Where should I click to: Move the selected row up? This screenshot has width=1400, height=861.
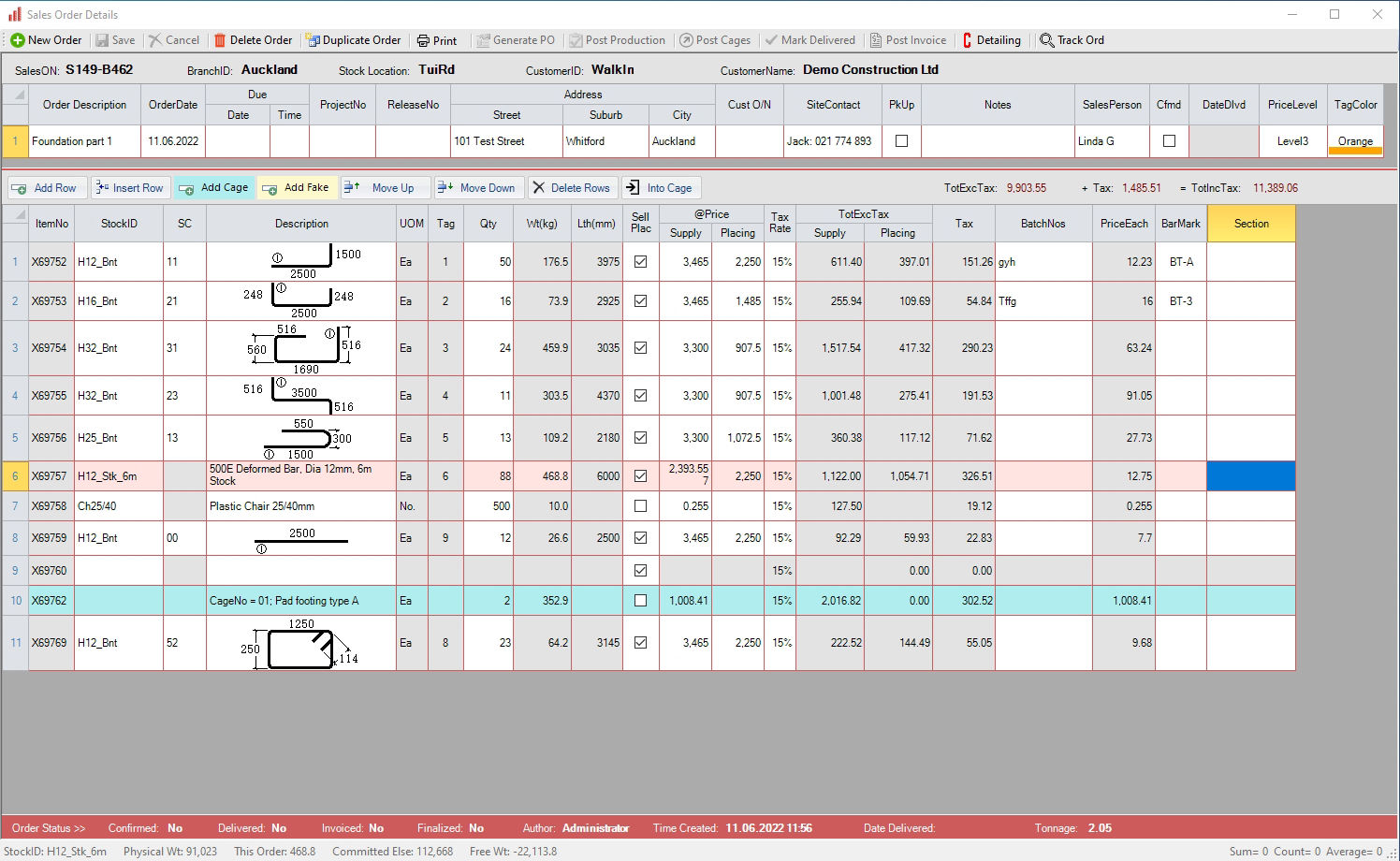(x=383, y=188)
